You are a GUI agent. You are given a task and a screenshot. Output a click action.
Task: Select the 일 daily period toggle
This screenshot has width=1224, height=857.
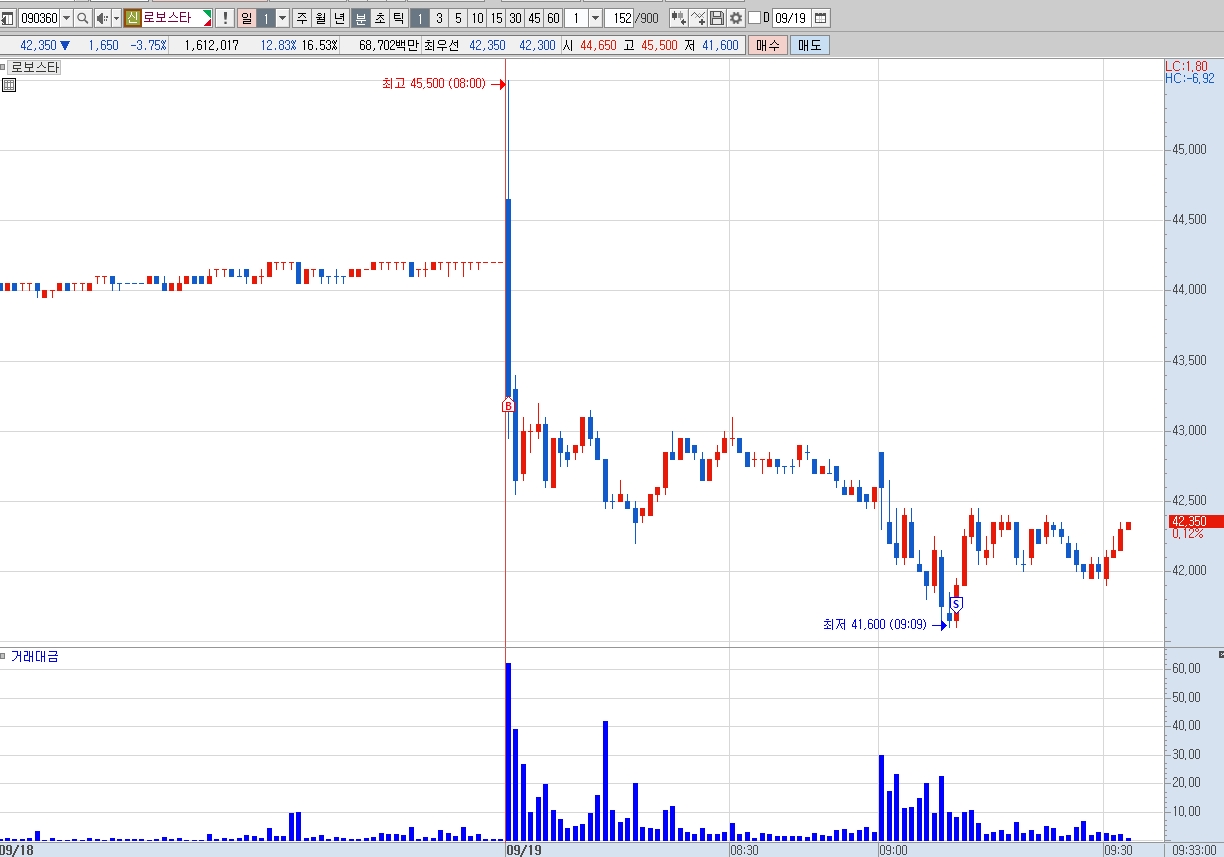pos(246,18)
